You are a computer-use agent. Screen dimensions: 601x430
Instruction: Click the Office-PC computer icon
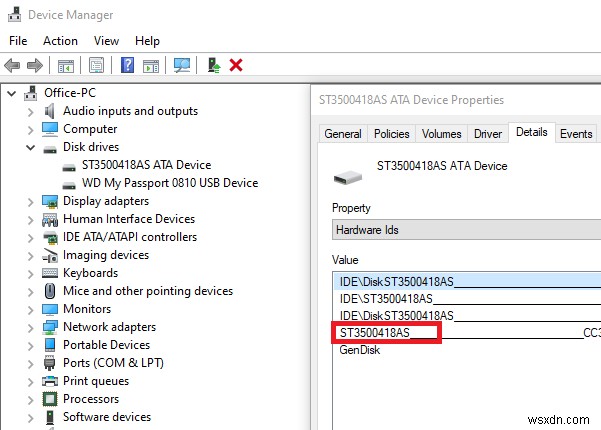pyautogui.click(x=31, y=93)
